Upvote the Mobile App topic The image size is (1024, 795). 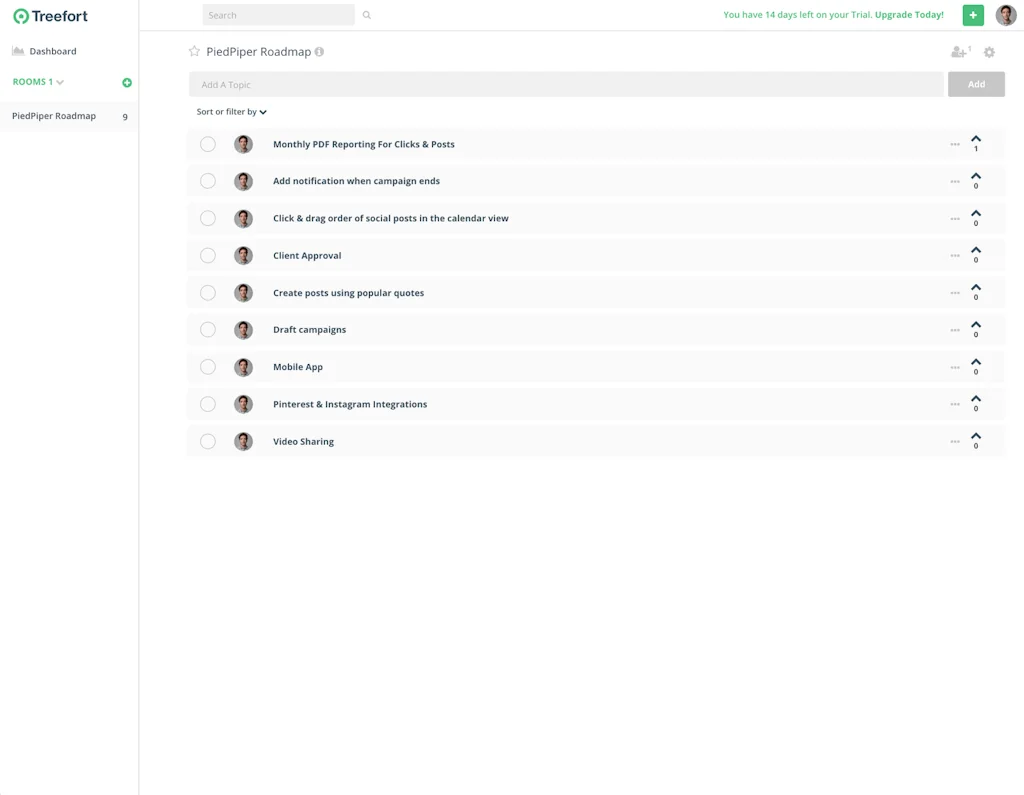976,362
